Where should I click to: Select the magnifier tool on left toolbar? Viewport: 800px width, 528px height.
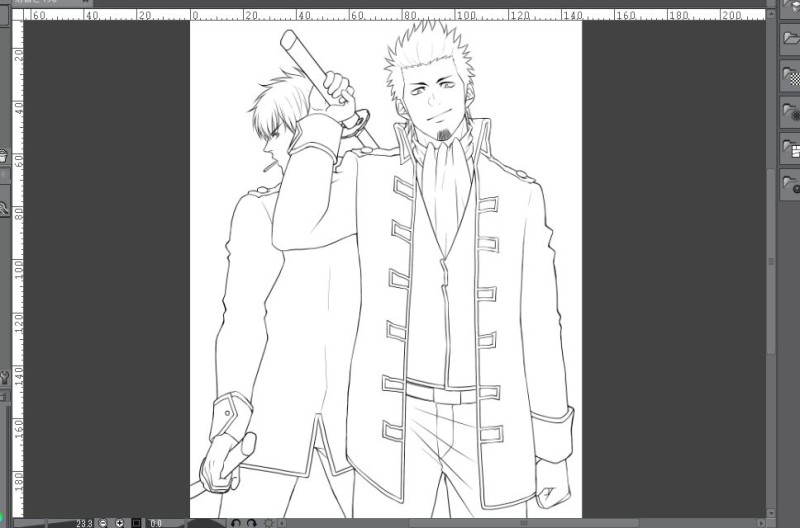pyautogui.click(x=3, y=208)
